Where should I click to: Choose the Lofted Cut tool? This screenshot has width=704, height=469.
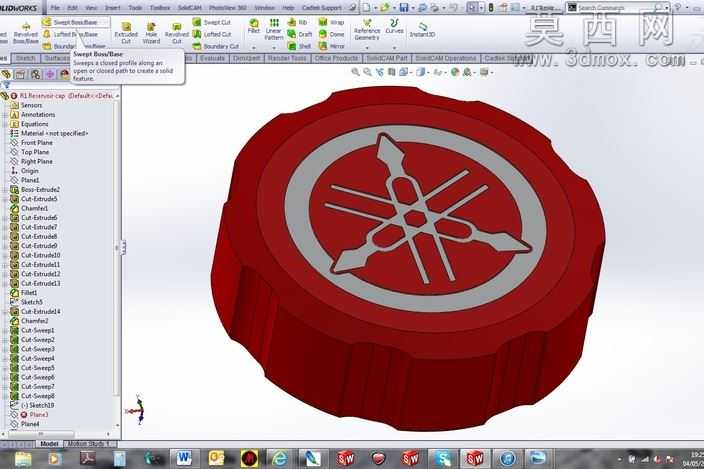point(211,34)
